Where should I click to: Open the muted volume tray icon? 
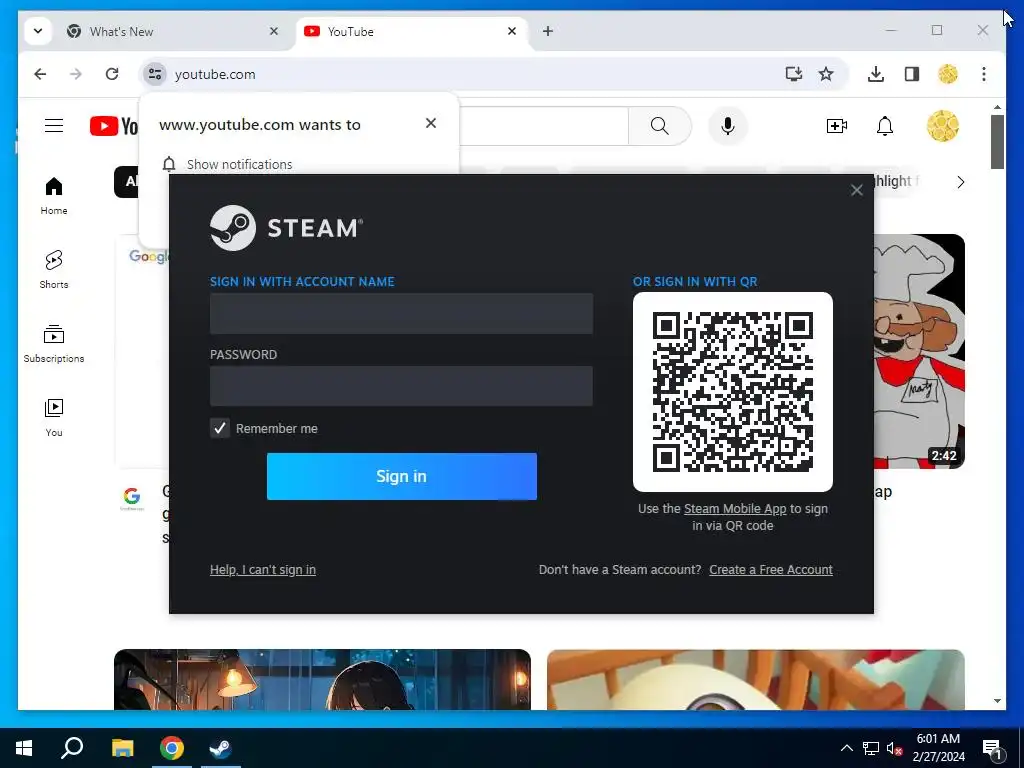click(895, 748)
